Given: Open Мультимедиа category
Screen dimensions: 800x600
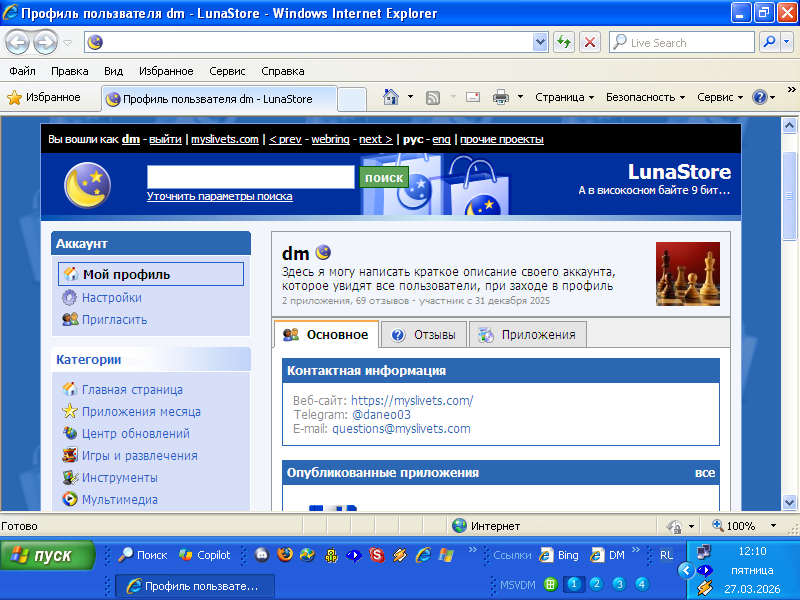Looking at the screenshot, I should (110, 499).
